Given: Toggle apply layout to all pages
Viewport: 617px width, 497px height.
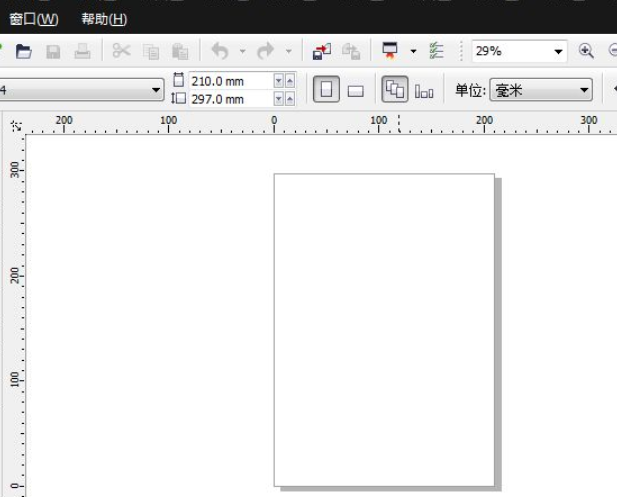Looking at the screenshot, I should [x=394, y=90].
